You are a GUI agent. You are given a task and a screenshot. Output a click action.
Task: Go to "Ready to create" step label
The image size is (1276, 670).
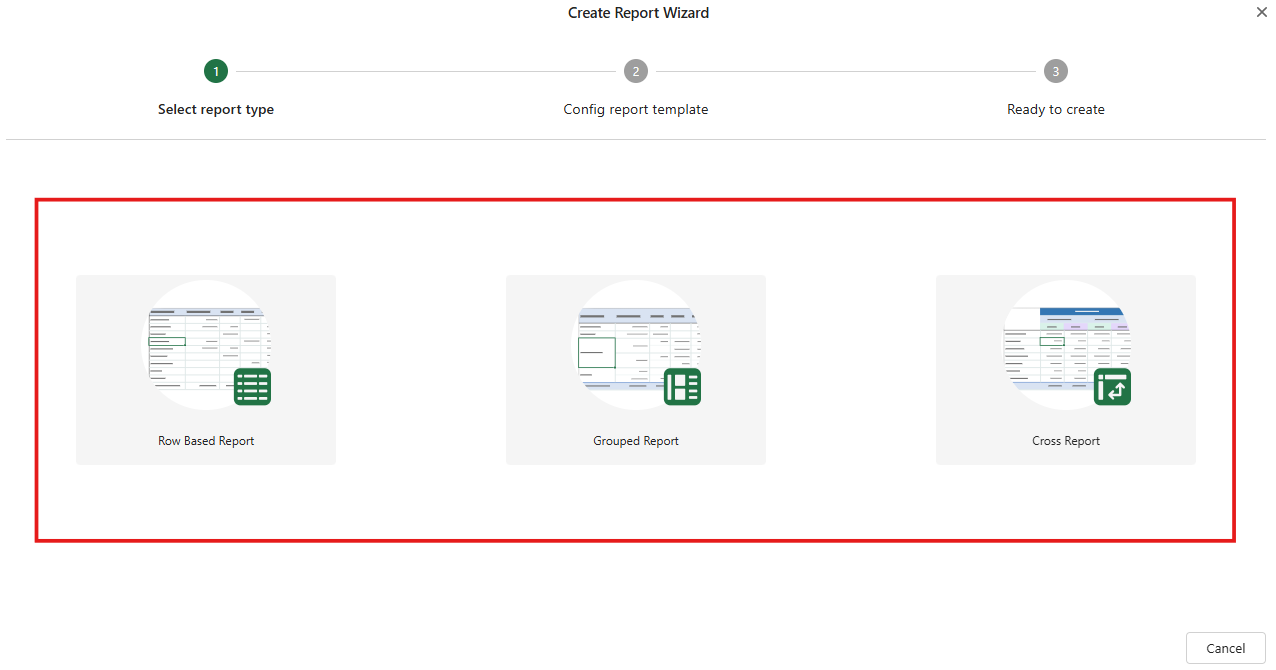[1056, 110]
